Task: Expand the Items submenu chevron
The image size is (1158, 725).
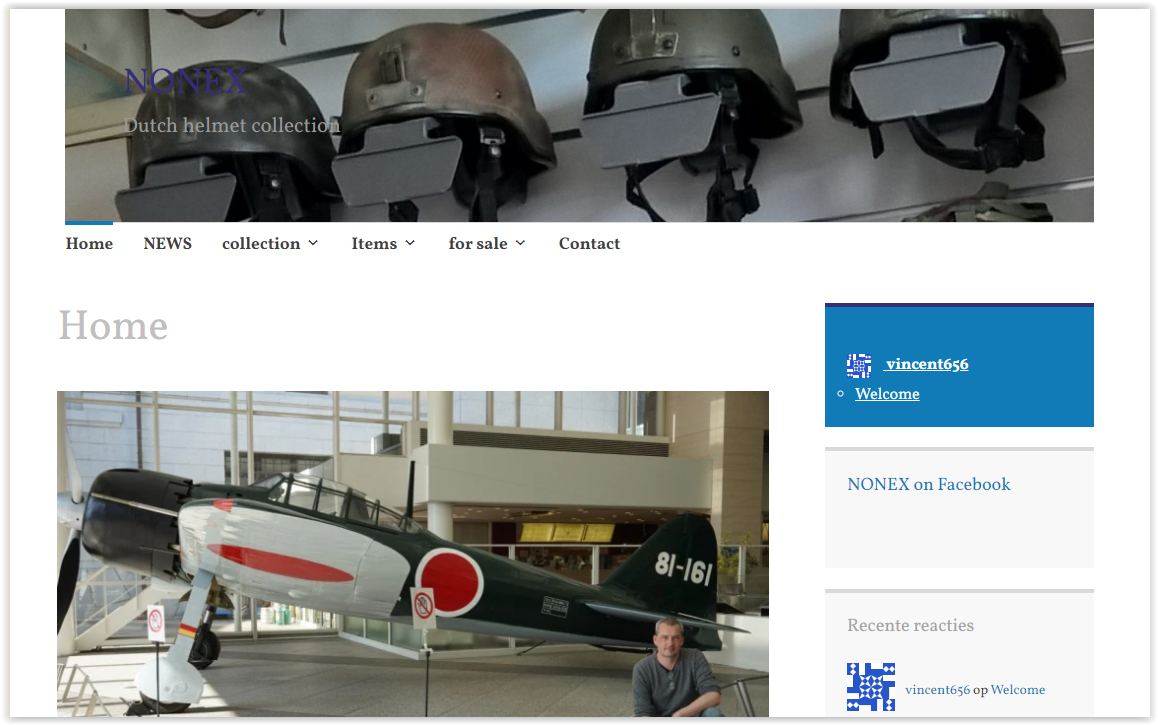Action: point(411,243)
